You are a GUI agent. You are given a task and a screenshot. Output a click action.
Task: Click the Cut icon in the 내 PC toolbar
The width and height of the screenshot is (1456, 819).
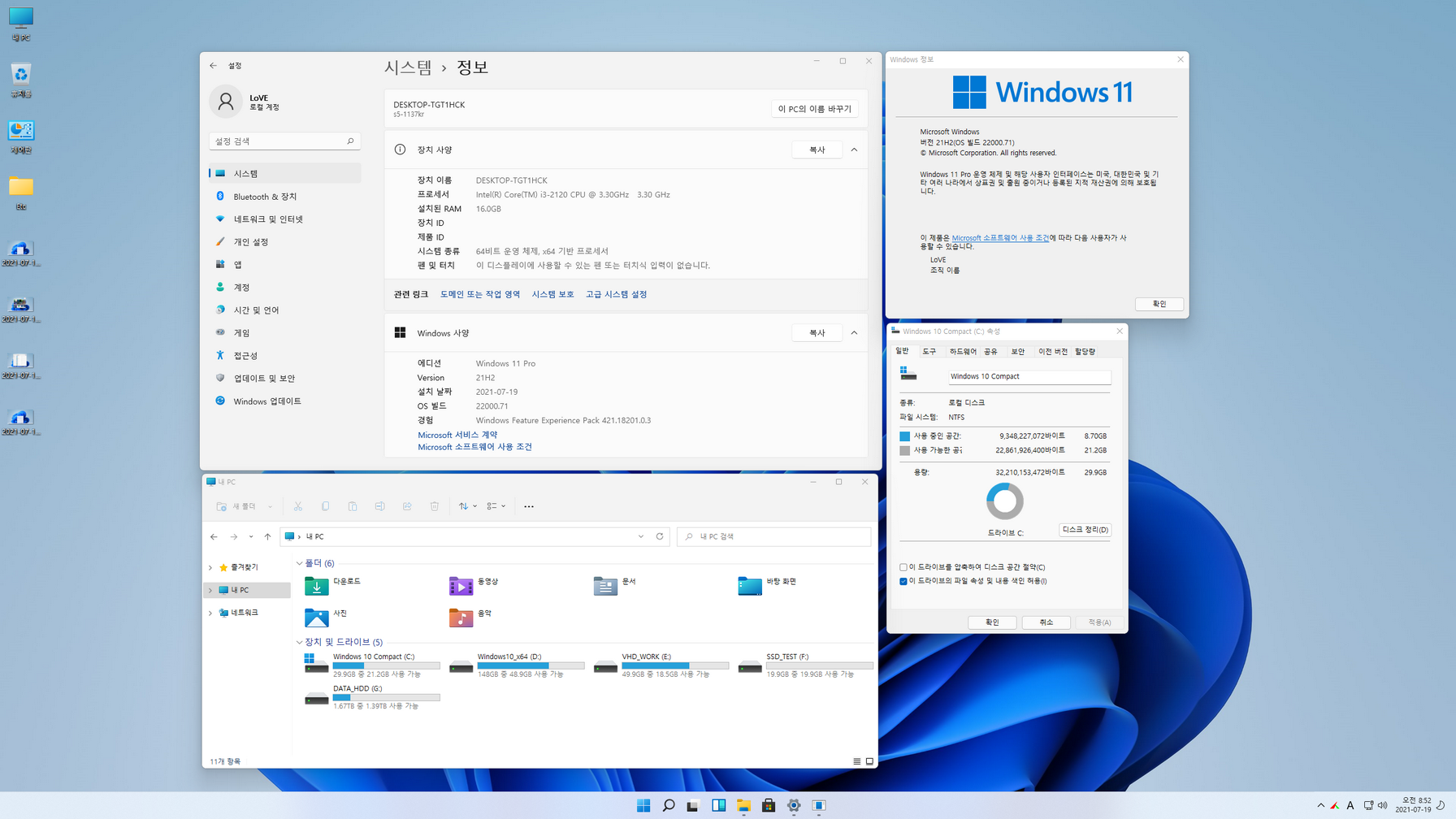click(x=298, y=506)
